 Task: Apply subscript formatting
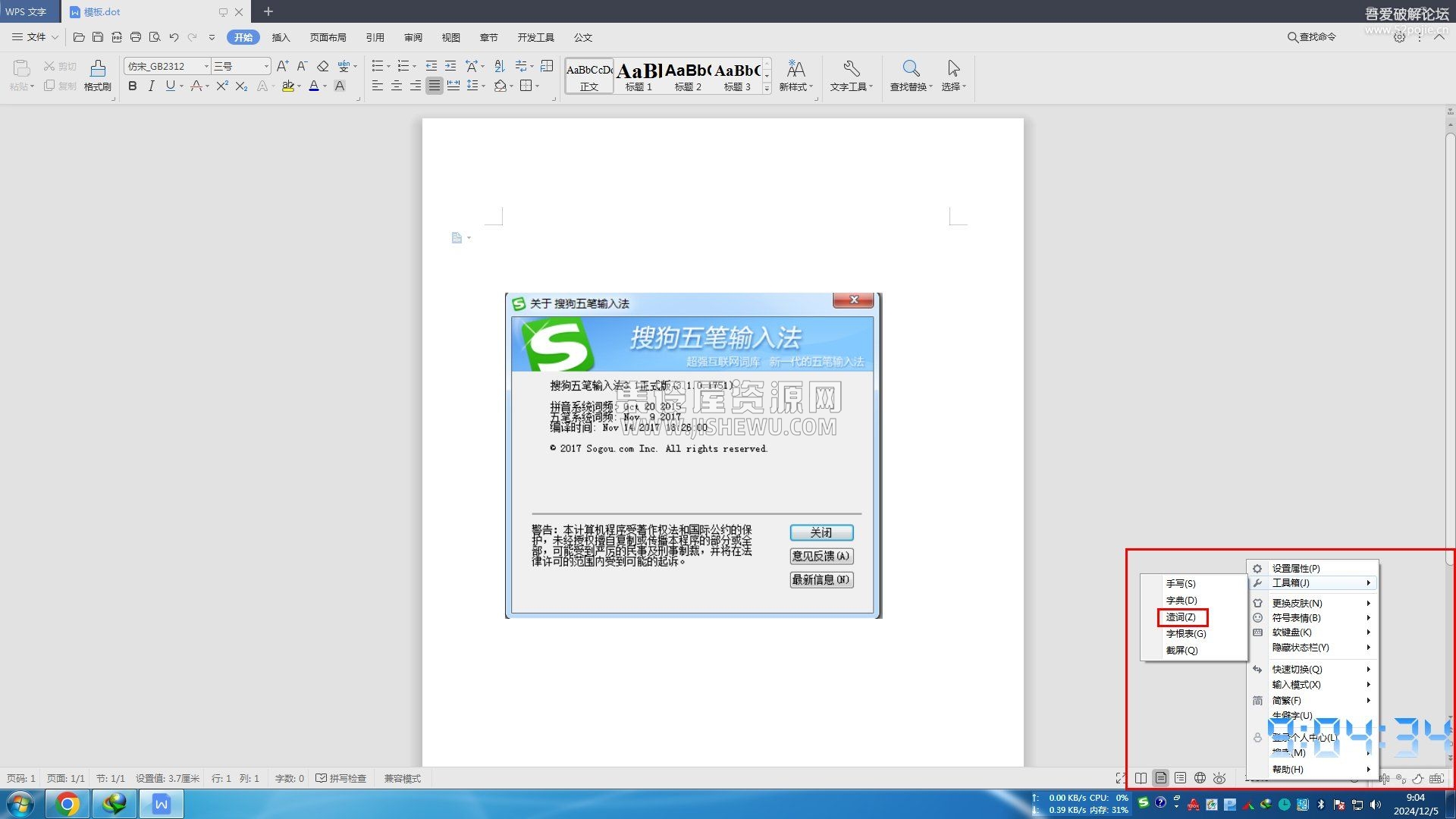click(x=241, y=86)
